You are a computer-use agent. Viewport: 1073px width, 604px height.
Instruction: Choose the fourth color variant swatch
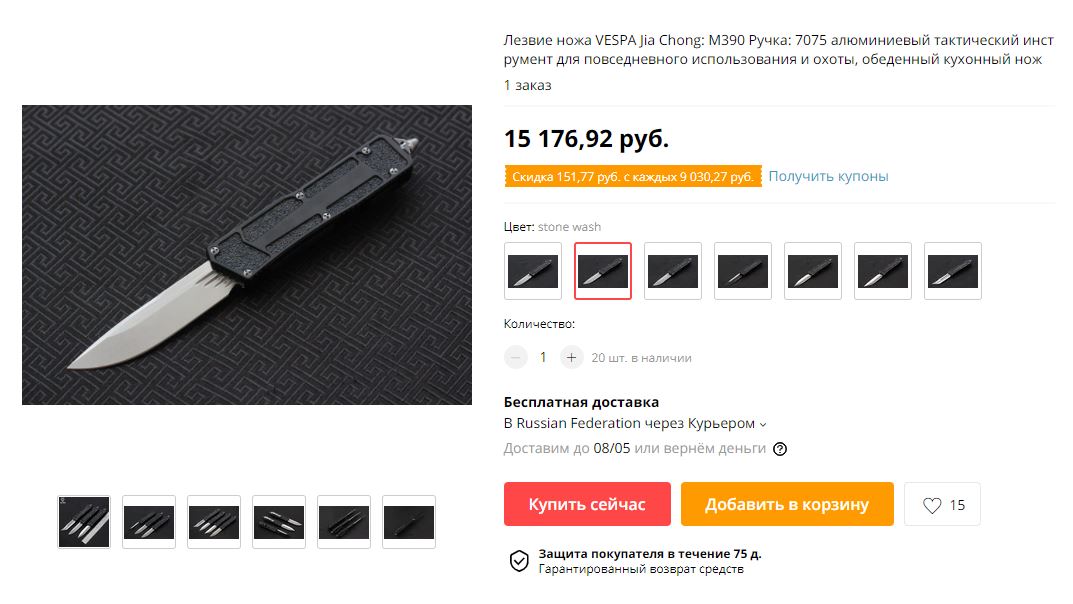(742, 271)
